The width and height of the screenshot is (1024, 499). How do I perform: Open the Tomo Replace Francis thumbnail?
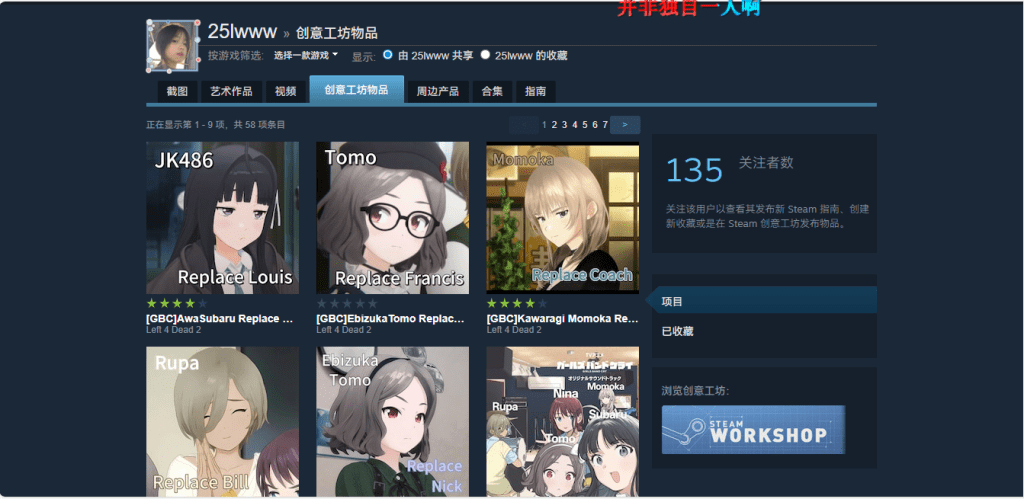(x=392, y=217)
